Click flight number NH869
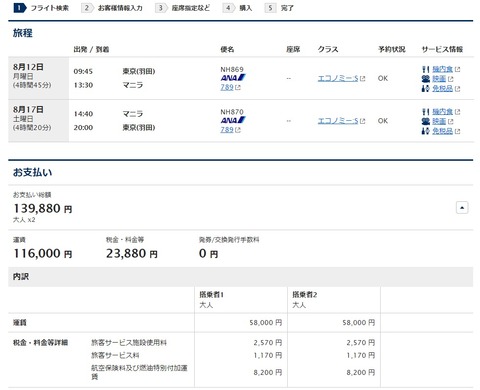This screenshot has height=390, width=480. (232, 69)
